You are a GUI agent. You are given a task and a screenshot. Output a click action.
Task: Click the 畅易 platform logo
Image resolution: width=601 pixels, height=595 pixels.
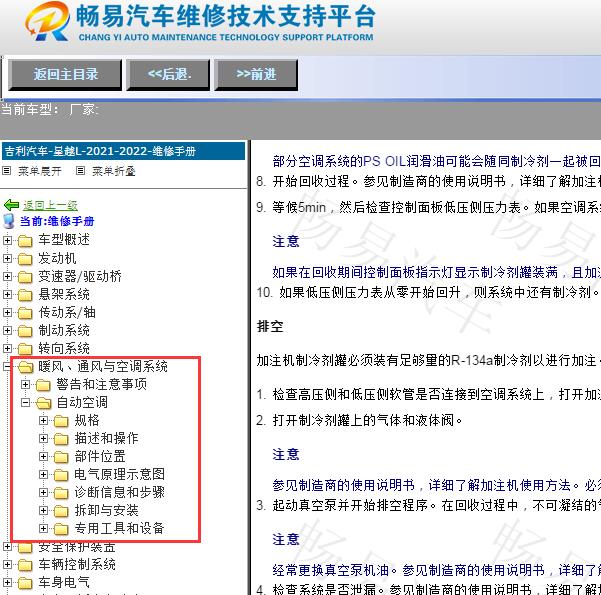(48, 21)
